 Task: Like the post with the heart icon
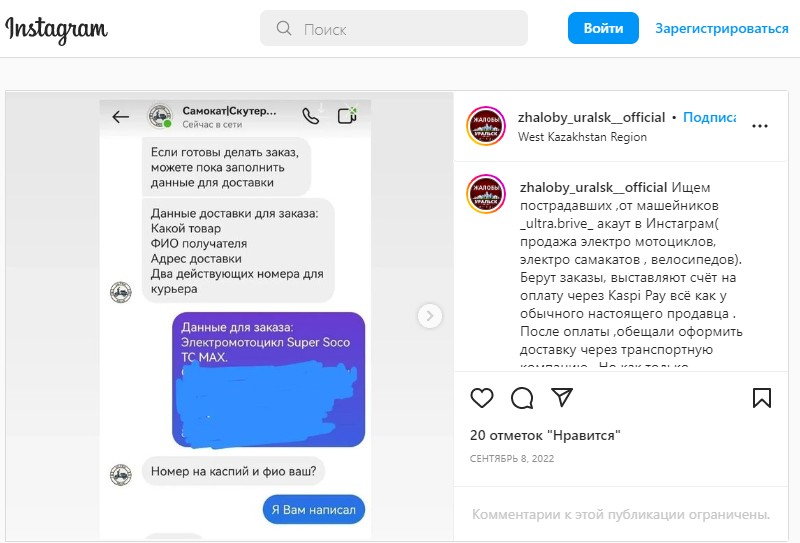482,398
